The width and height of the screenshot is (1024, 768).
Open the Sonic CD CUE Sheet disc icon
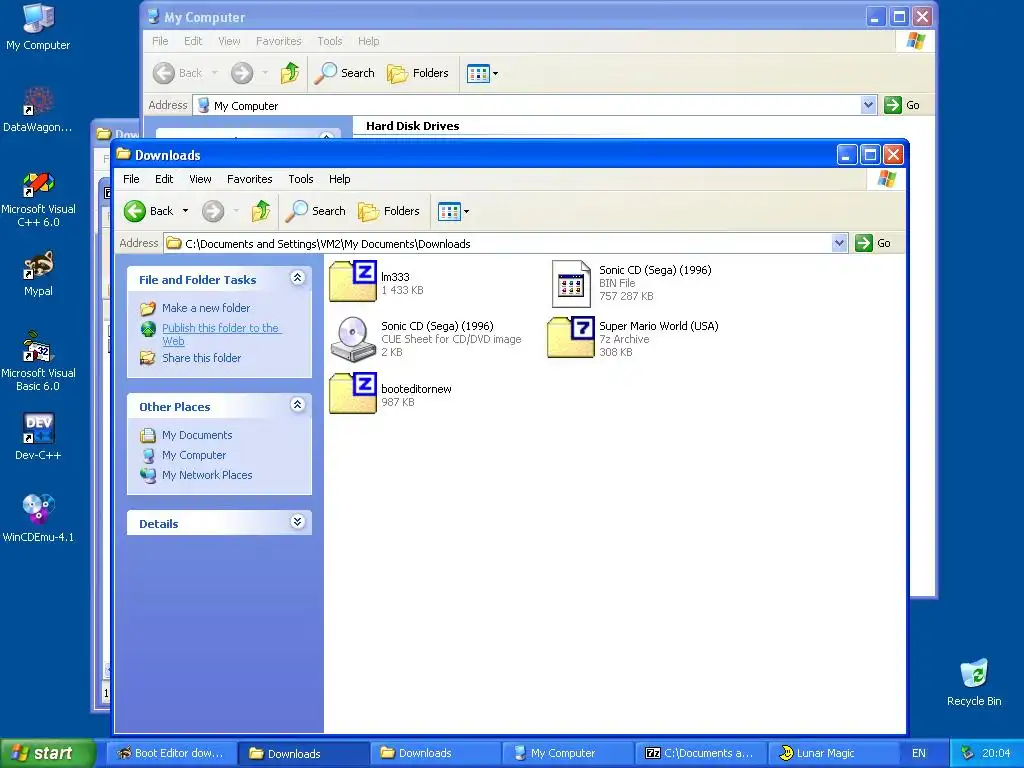[353, 339]
